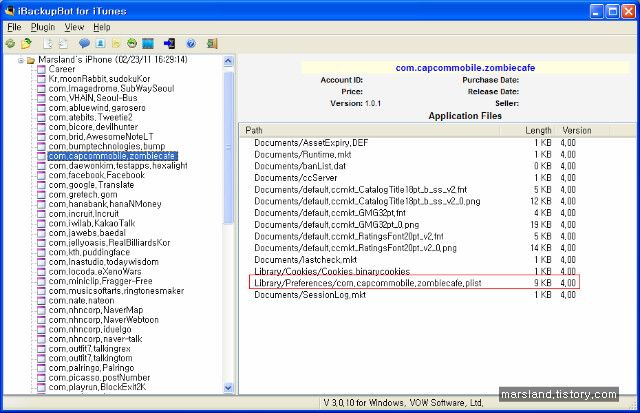Select the Documents/default.ccmkt_GMG32pt_0.png file row
This screenshot has width=640, height=413.
[415, 225]
